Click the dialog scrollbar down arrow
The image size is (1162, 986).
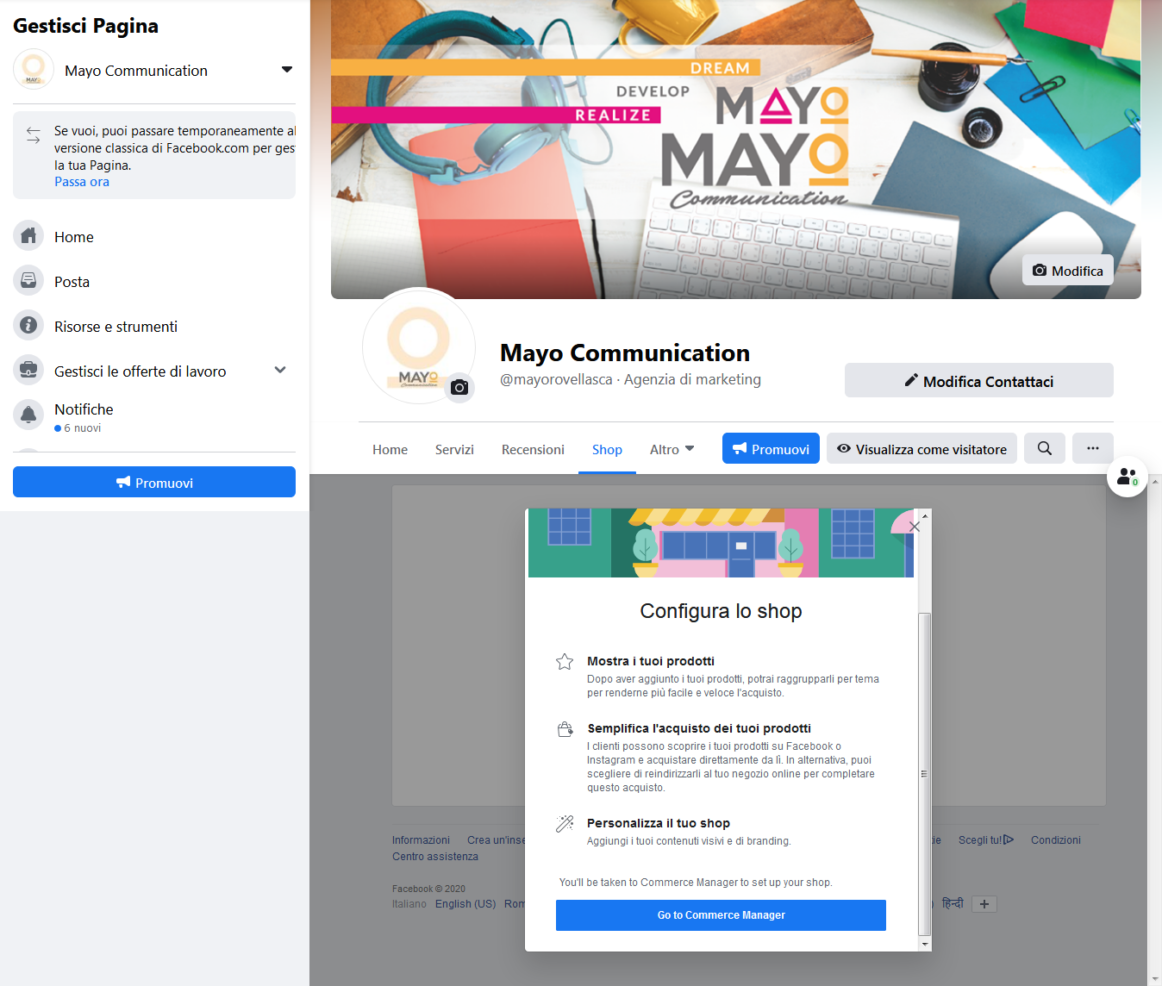click(924, 945)
